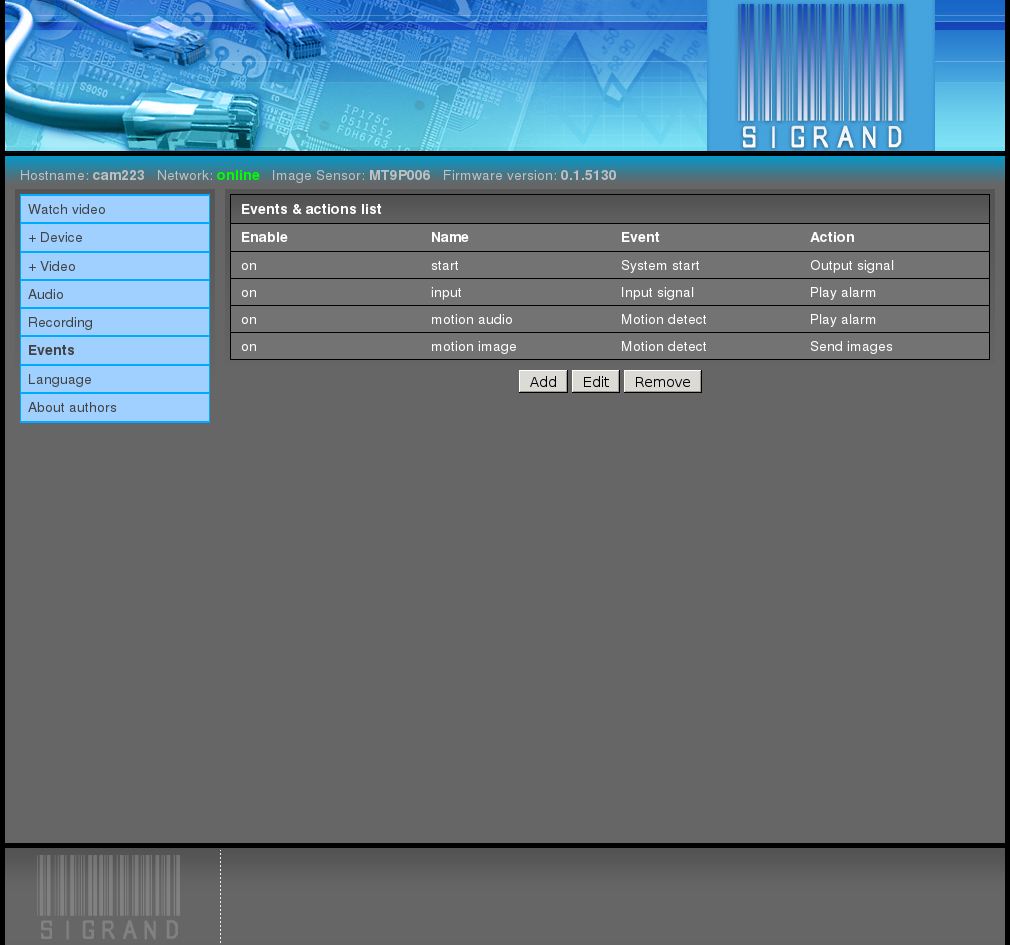Go to the Audio settings
This screenshot has height=945, width=1010.
(115, 294)
